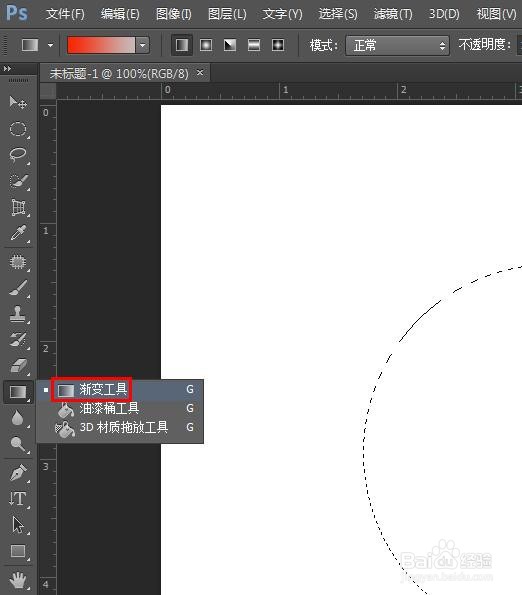Screen dimensions: 522x595
Task: Select the Dodge tool
Action: (x=18, y=444)
